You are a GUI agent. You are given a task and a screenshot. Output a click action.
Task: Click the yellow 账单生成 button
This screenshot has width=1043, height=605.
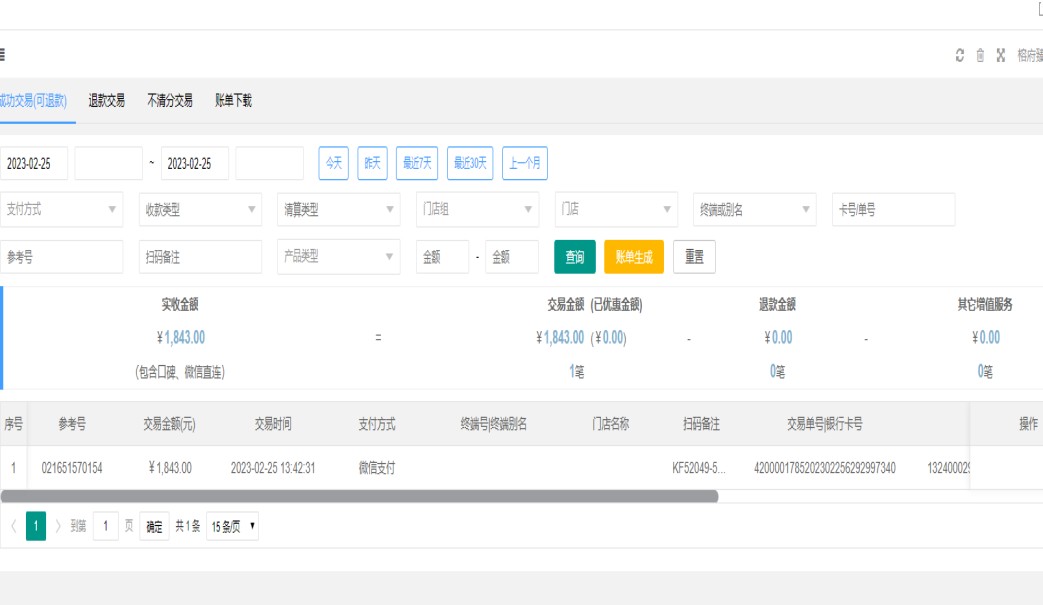click(634, 257)
